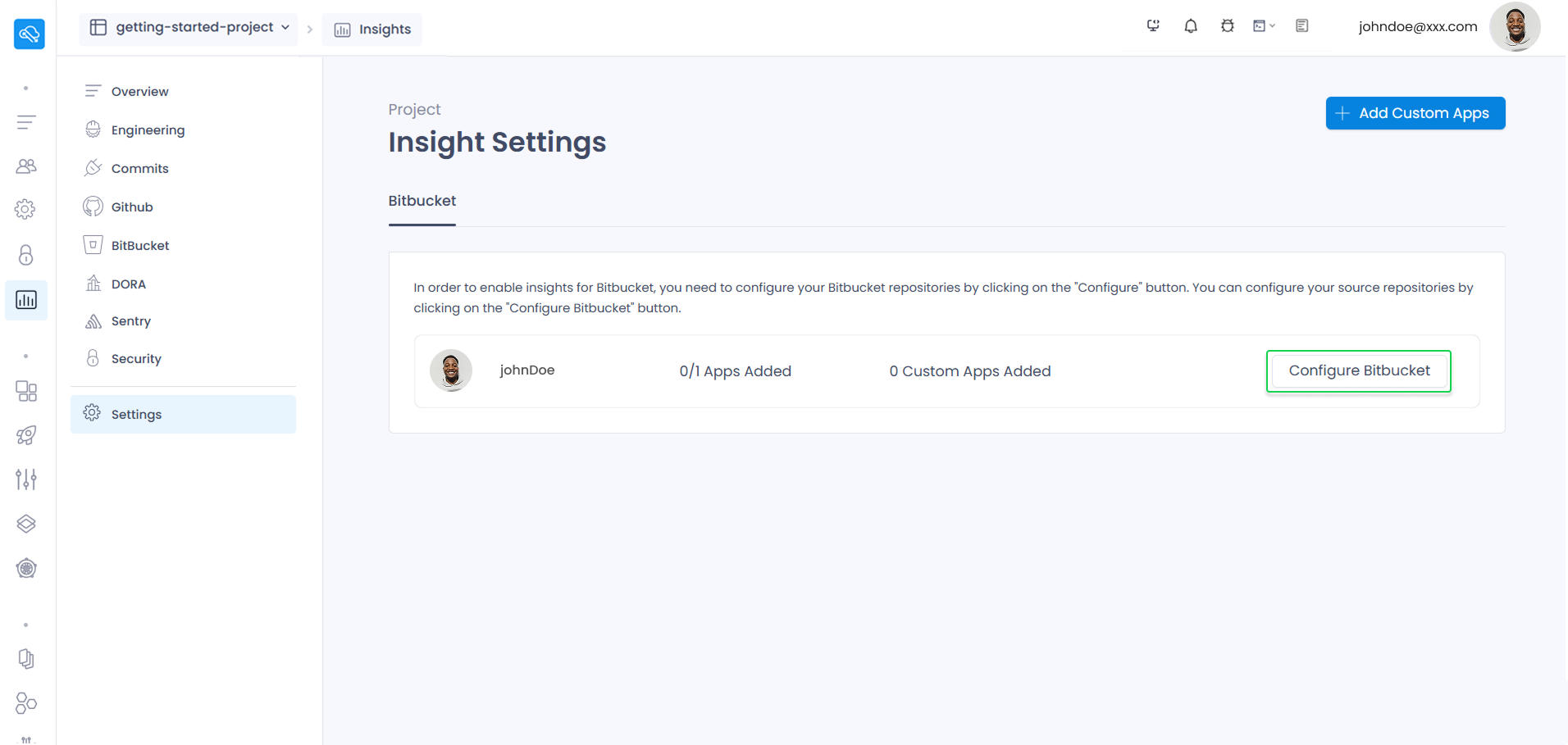Image resolution: width=1568 pixels, height=745 pixels.
Task: Click the document notes icon in header
Action: coord(1302,26)
